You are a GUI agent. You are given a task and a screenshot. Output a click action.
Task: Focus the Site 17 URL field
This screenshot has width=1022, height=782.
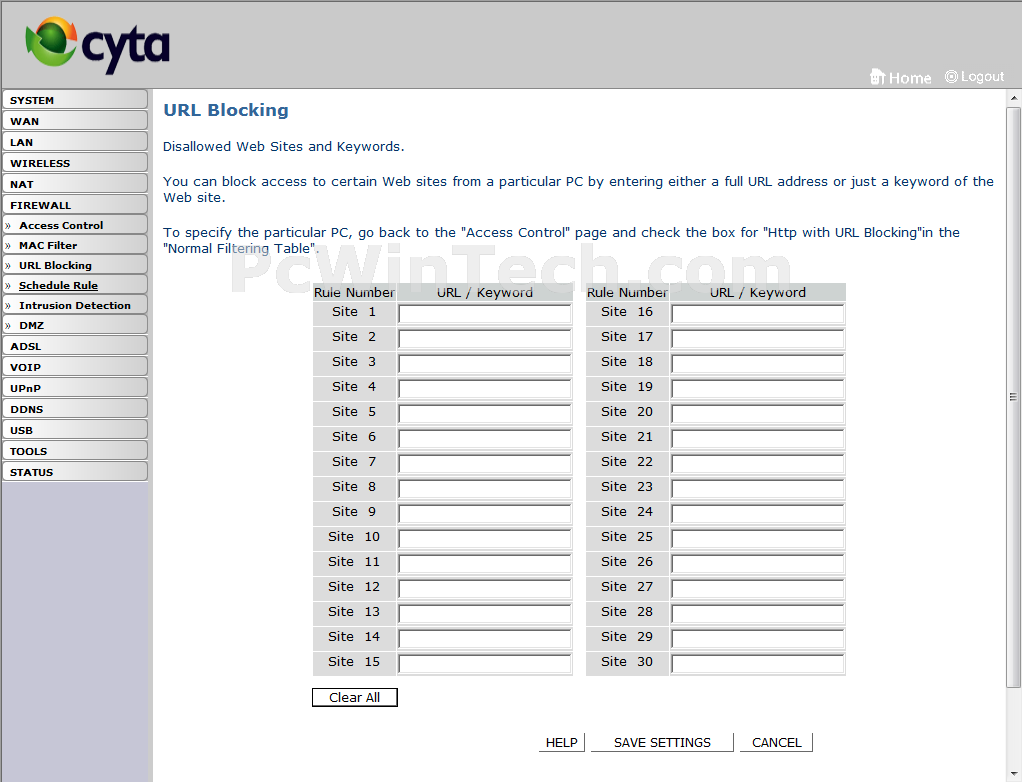coord(758,340)
